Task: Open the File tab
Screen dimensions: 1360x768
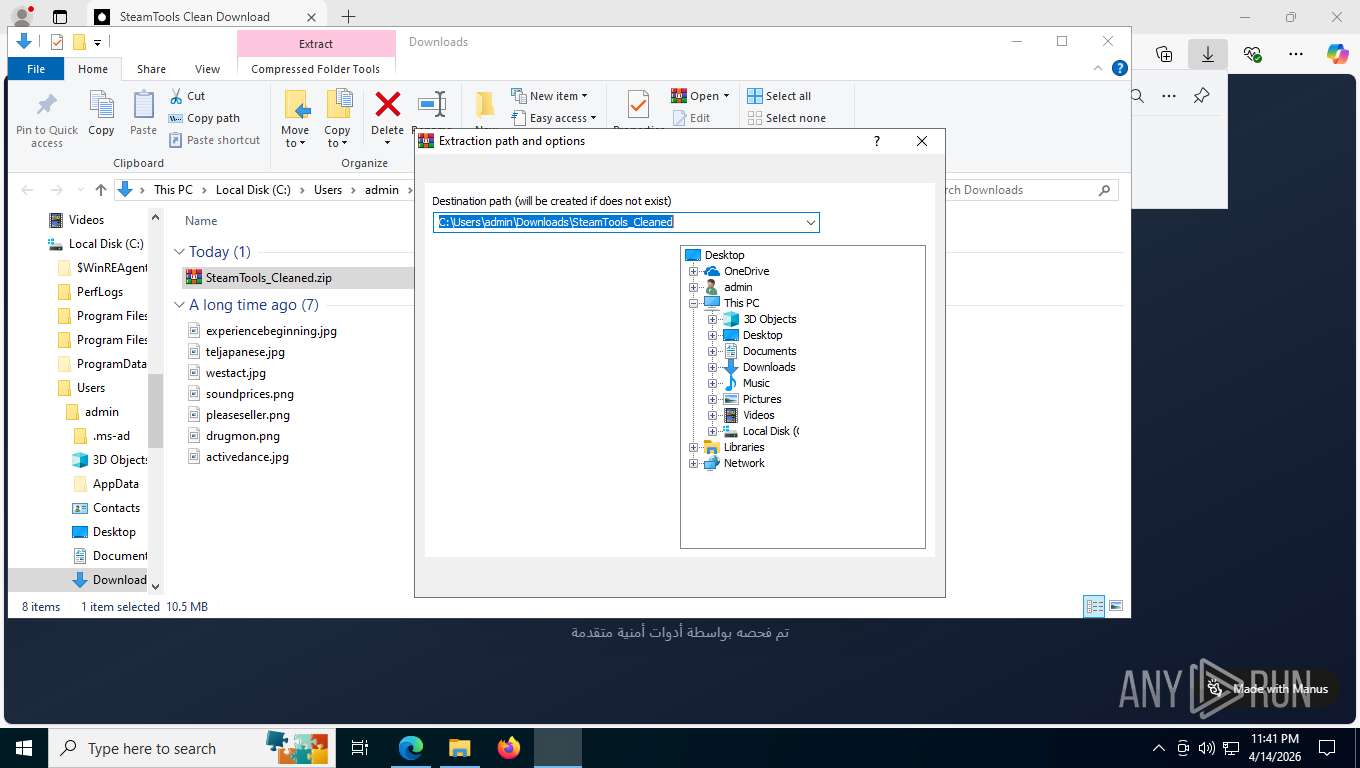Action: pos(36,69)
